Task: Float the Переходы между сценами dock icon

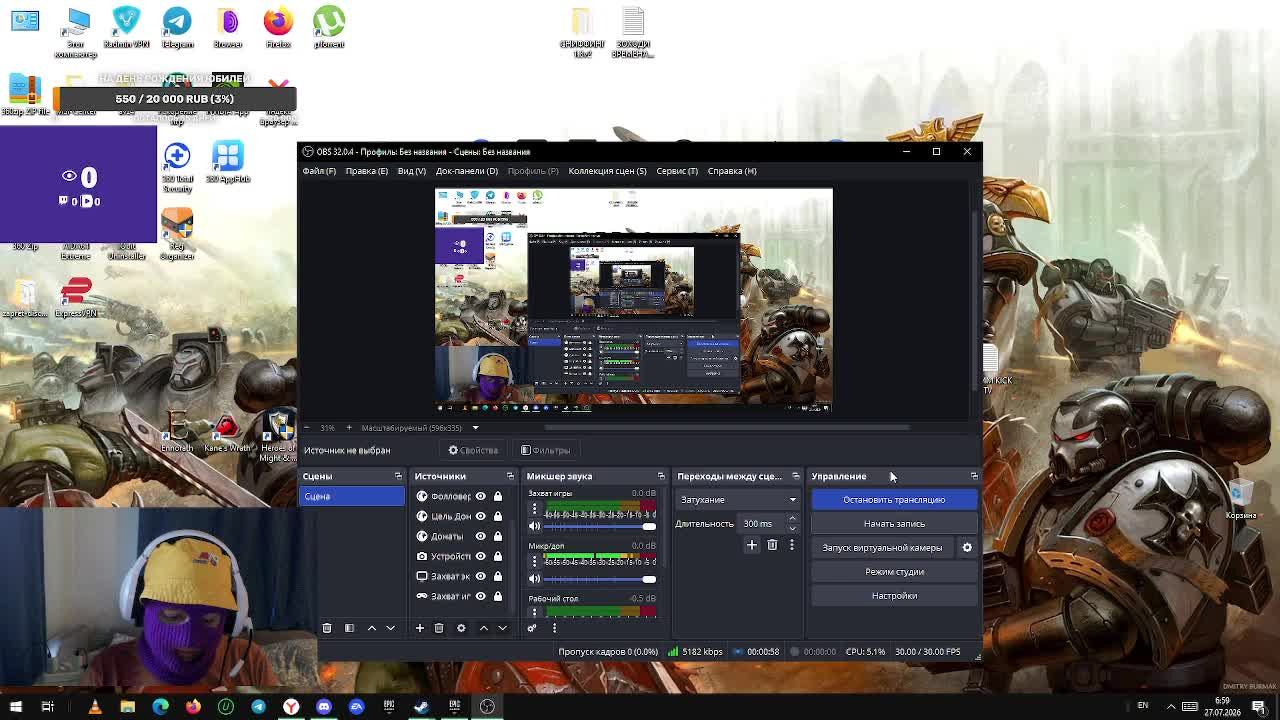Action: click(x=796, y=476)
